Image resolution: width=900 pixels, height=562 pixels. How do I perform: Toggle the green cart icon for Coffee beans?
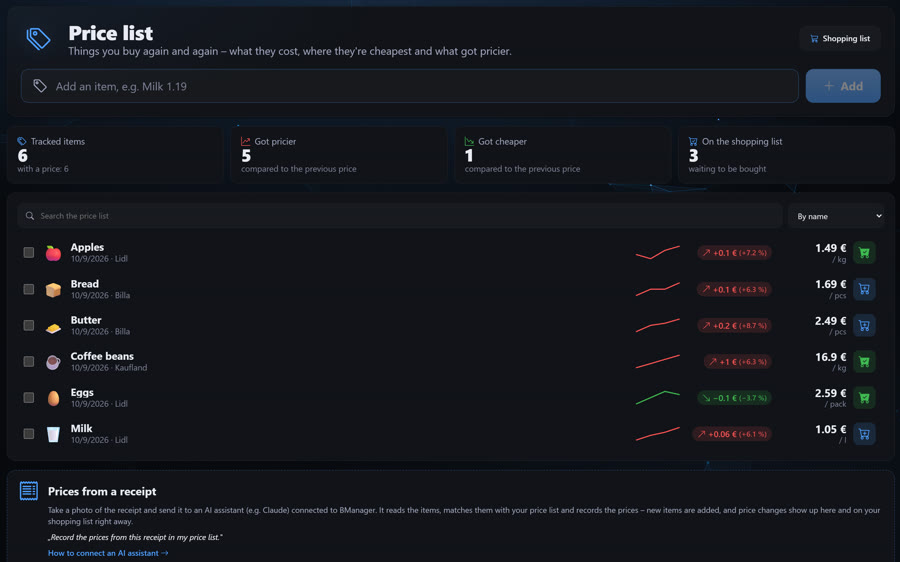[x=864, y=362]
